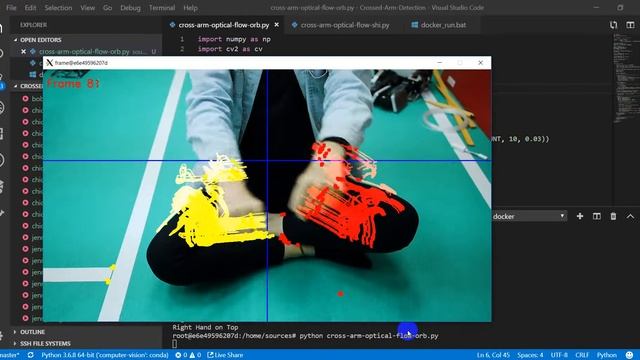Screen dimensions: 640x360
Task: Create a new terminal with plus icon
Action: 580,216
